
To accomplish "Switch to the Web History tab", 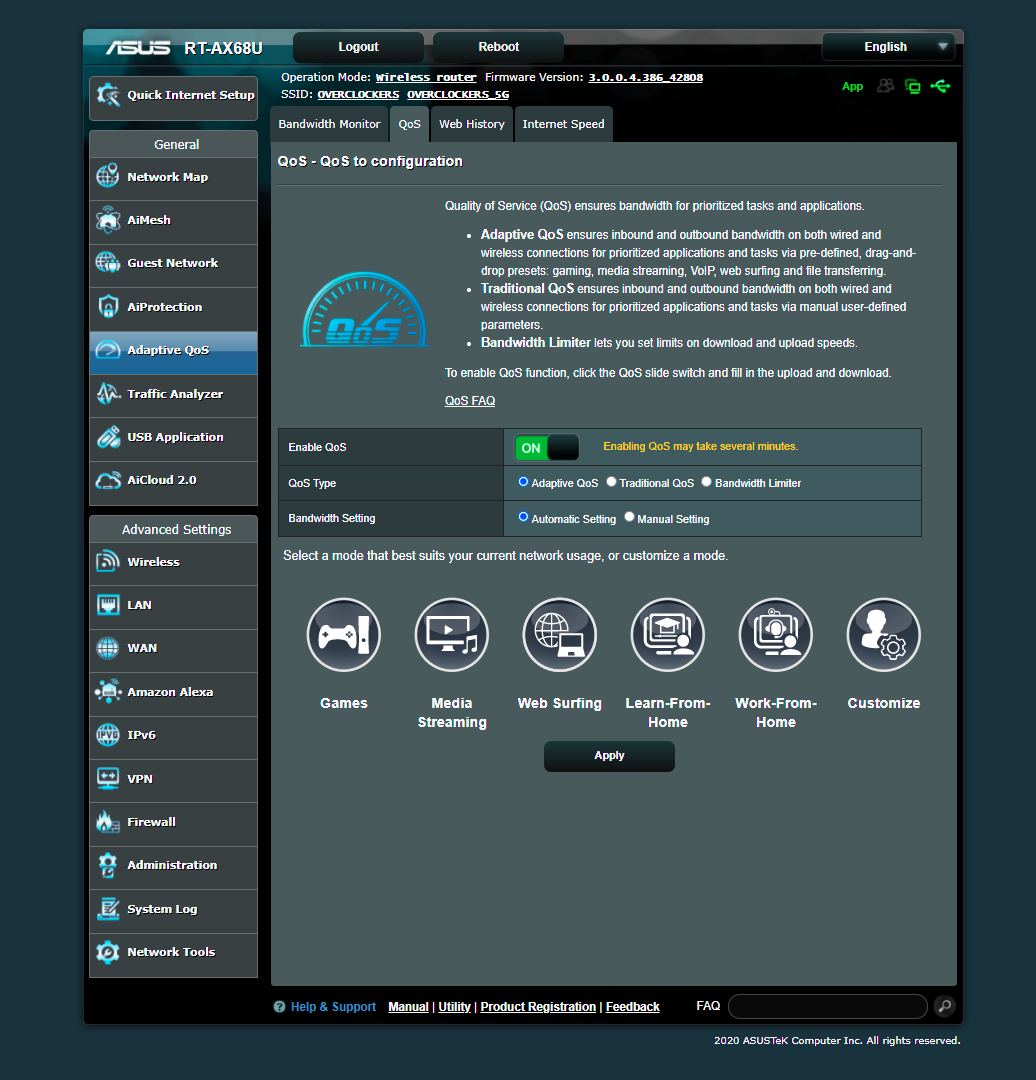I will 471,123.
